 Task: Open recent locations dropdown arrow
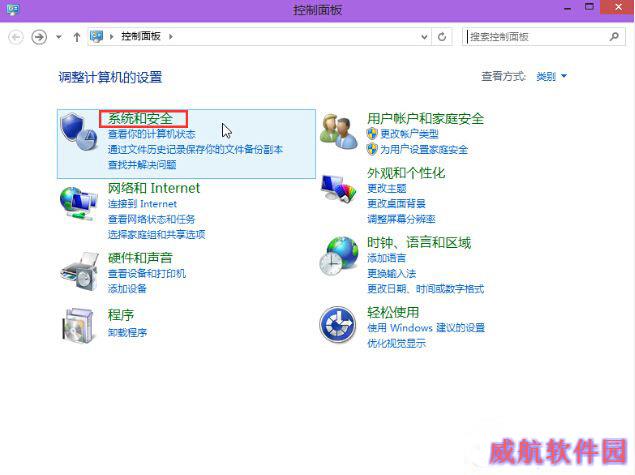coord(59,37)
